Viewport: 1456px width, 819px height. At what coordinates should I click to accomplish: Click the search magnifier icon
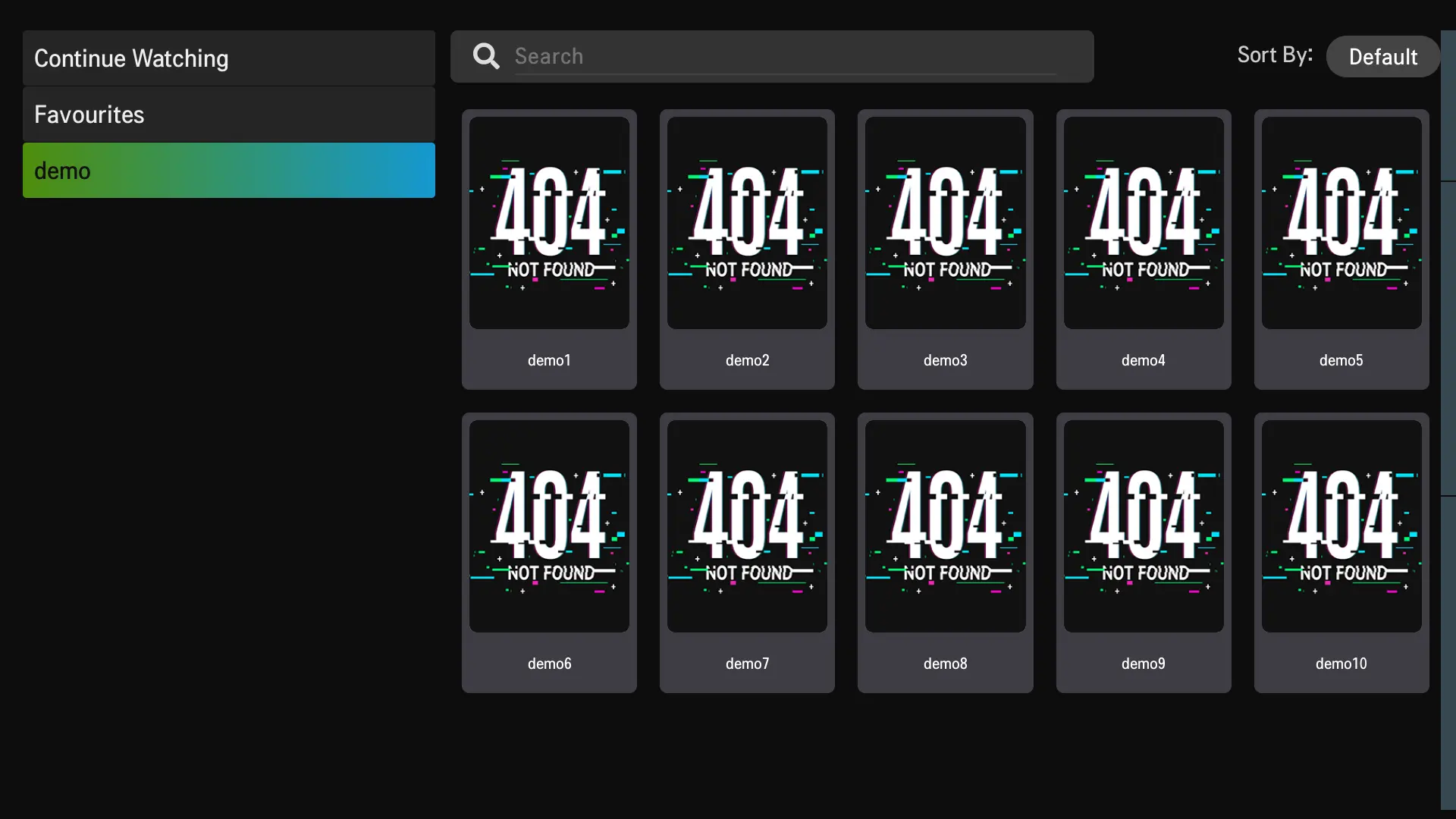click(486, 56)
